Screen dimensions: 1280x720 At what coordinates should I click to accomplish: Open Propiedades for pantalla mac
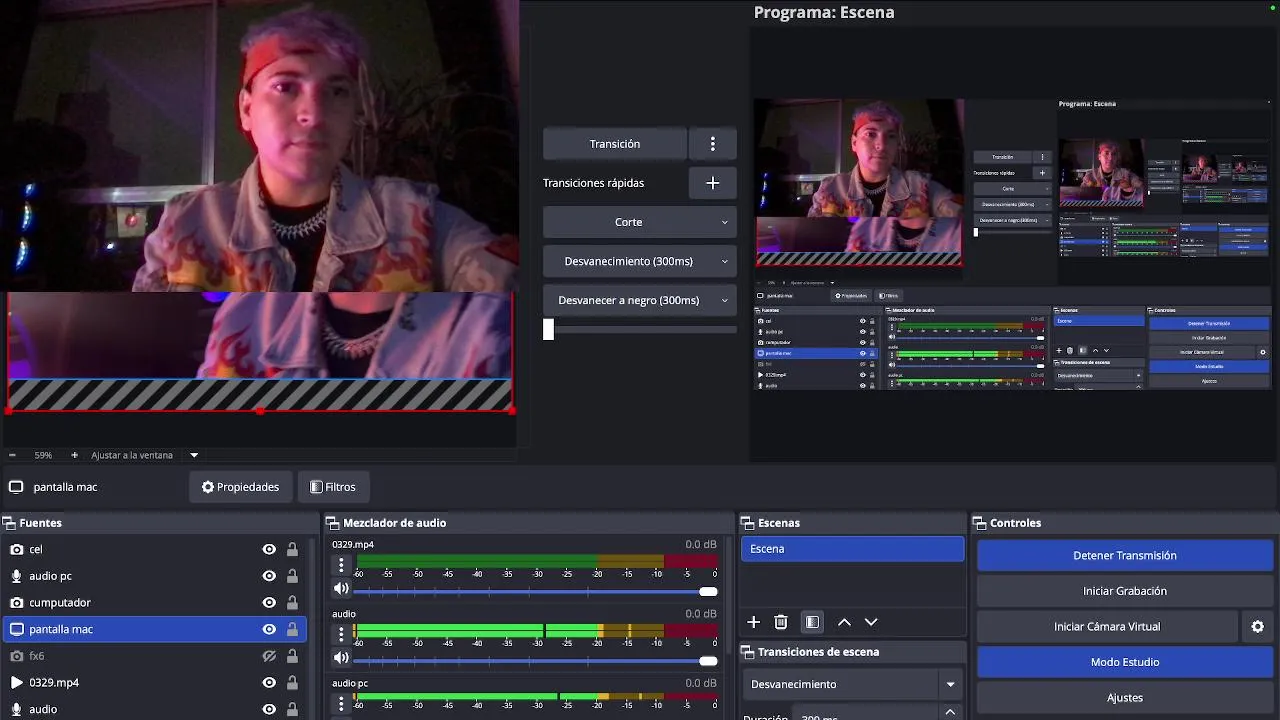click(240, 487)
